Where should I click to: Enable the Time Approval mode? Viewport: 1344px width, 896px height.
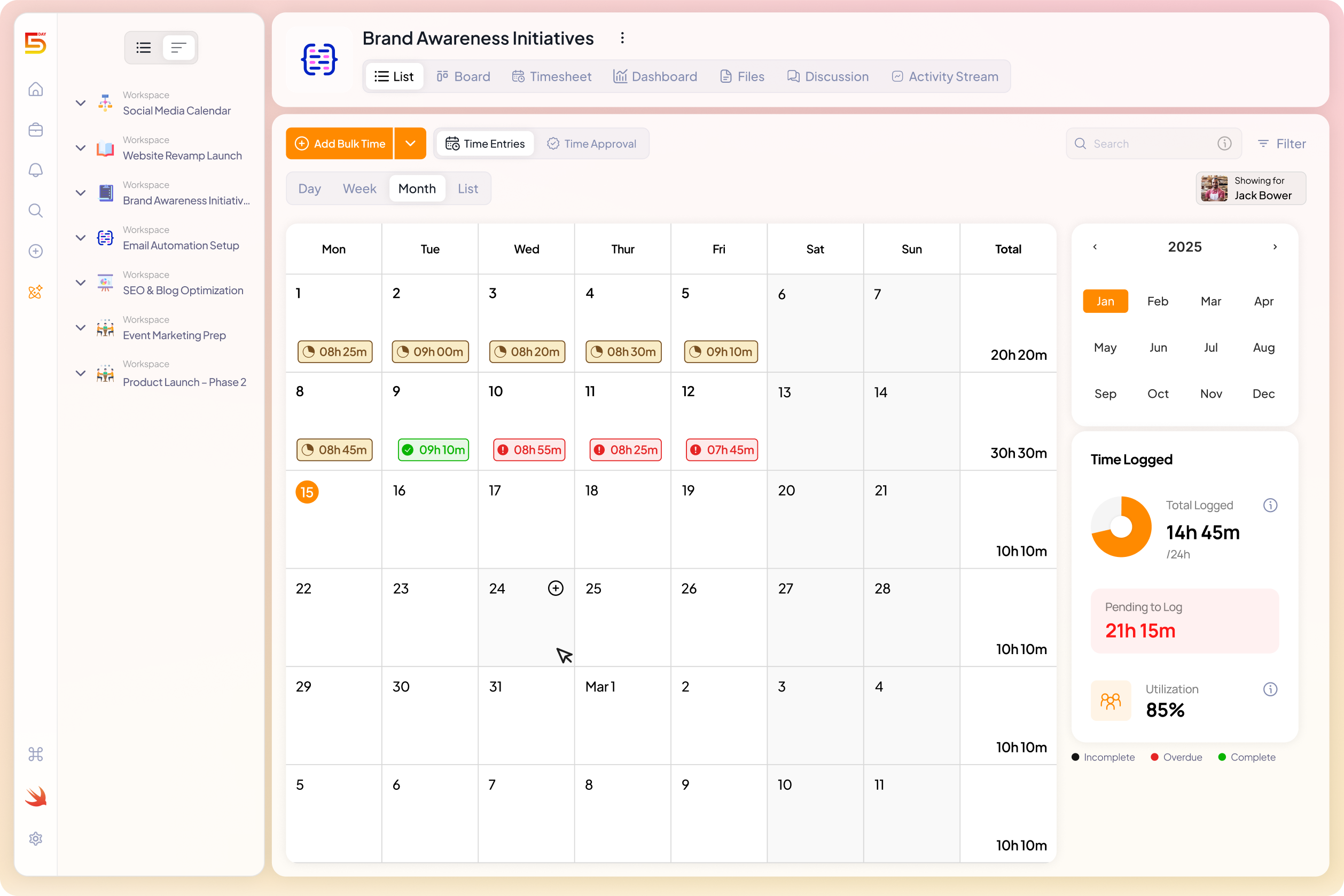(x=592, y=144)
